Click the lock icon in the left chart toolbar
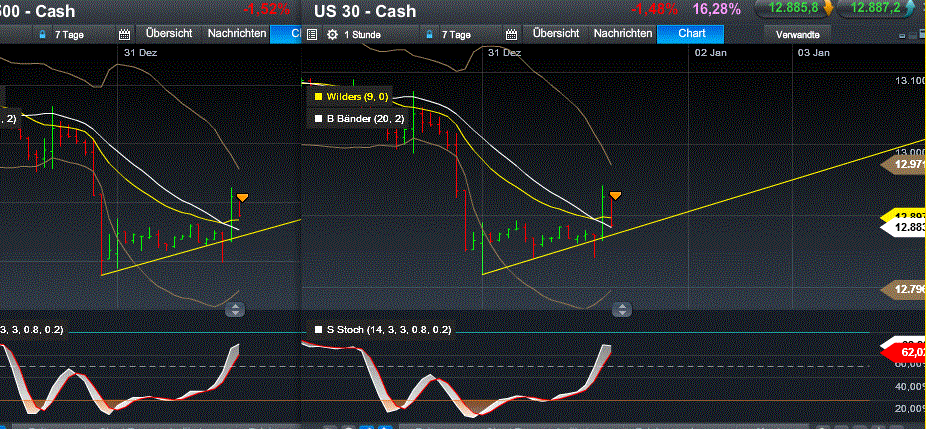Viewport: 926px width, 429px height. (x=42, y=34)
